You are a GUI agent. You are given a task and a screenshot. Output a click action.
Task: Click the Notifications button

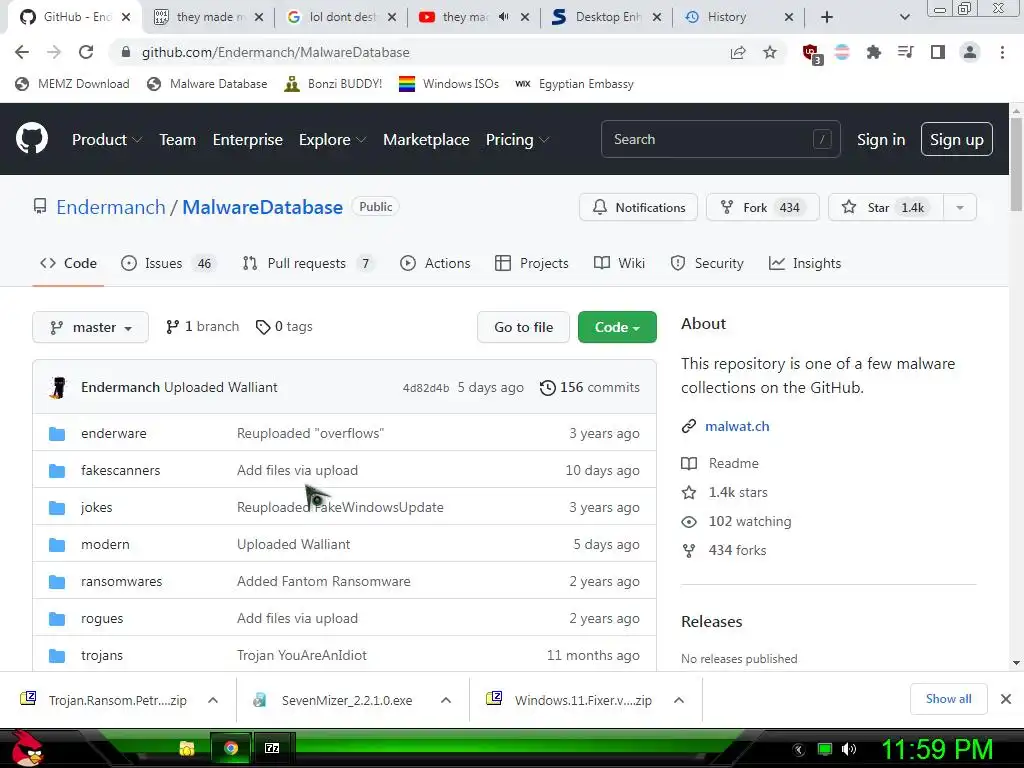[638, 208]
